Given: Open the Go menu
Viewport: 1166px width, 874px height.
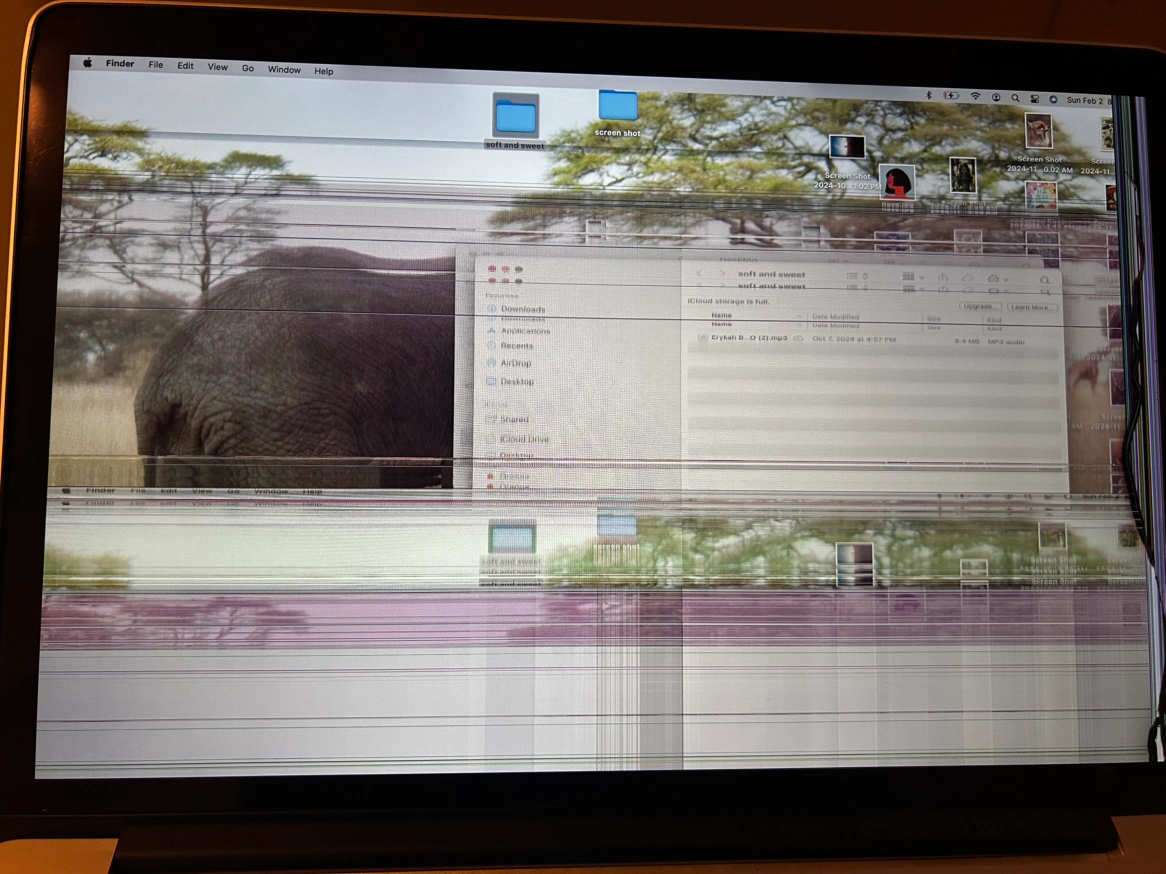Looking at the screenshot, I should pos(248,68).
